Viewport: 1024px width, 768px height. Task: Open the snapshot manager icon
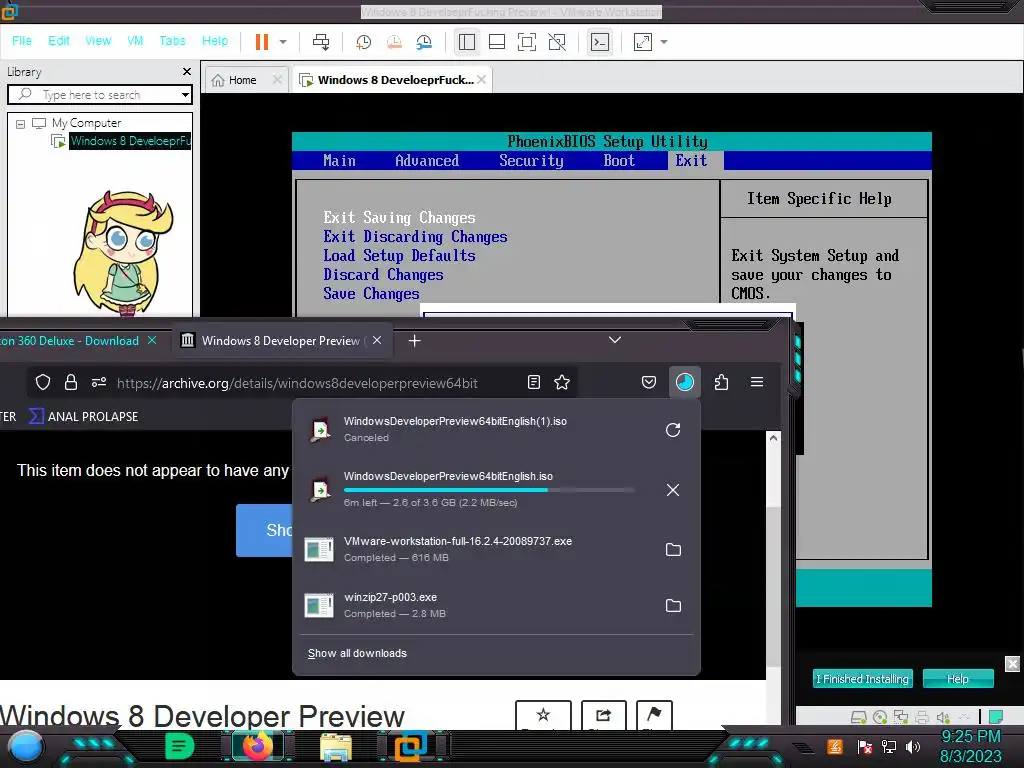click(424, 42)
